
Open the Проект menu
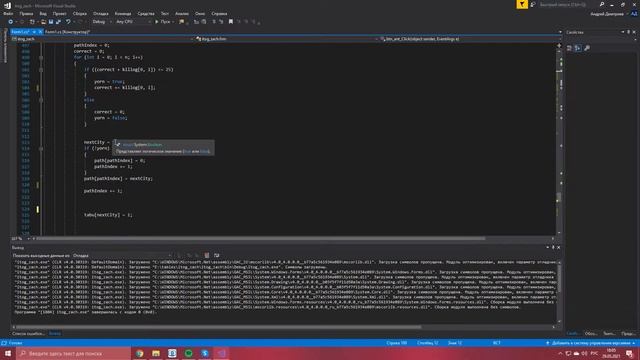(60, 13)
